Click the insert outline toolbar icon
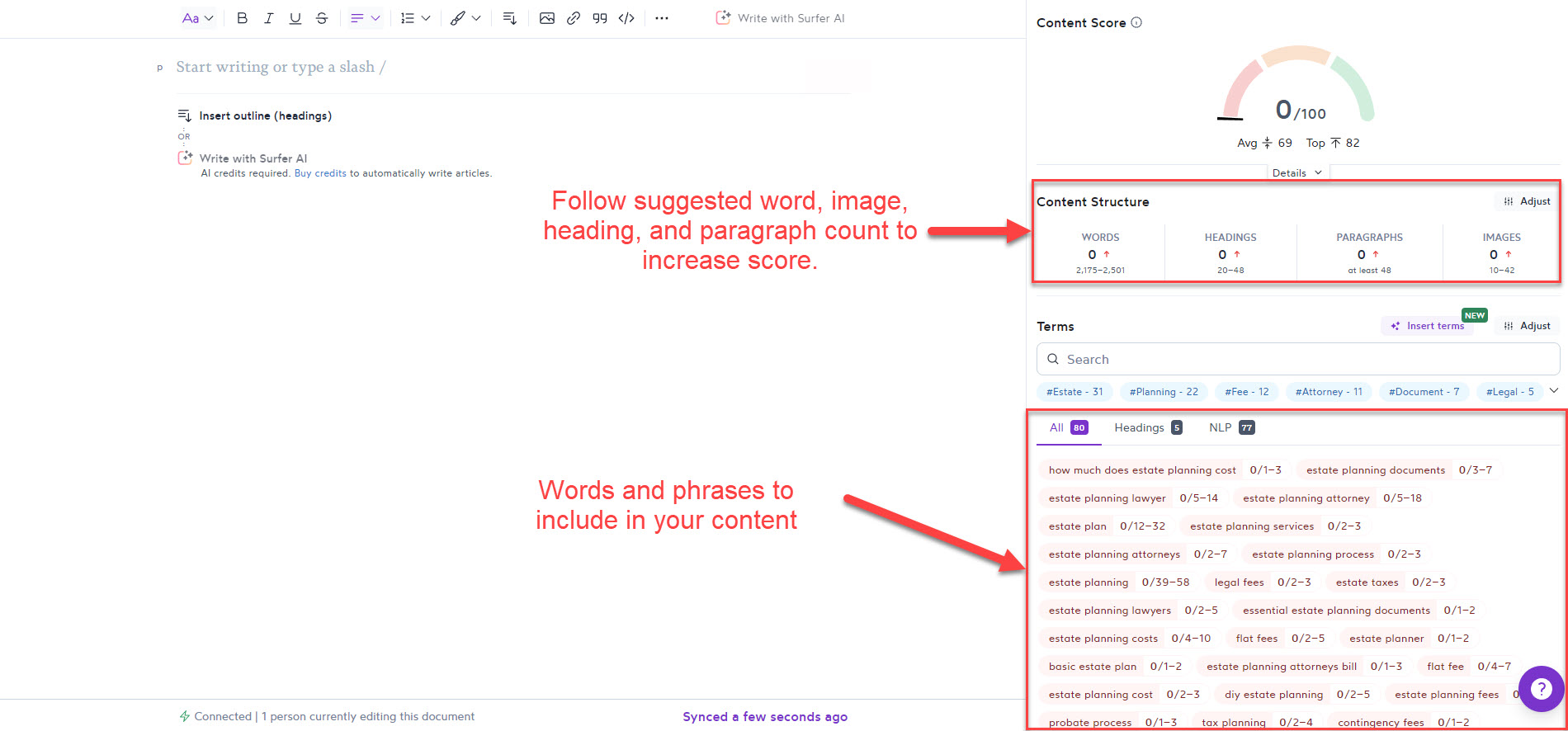The height and width of the screenshot is (731, 1568). coord(509,18)
